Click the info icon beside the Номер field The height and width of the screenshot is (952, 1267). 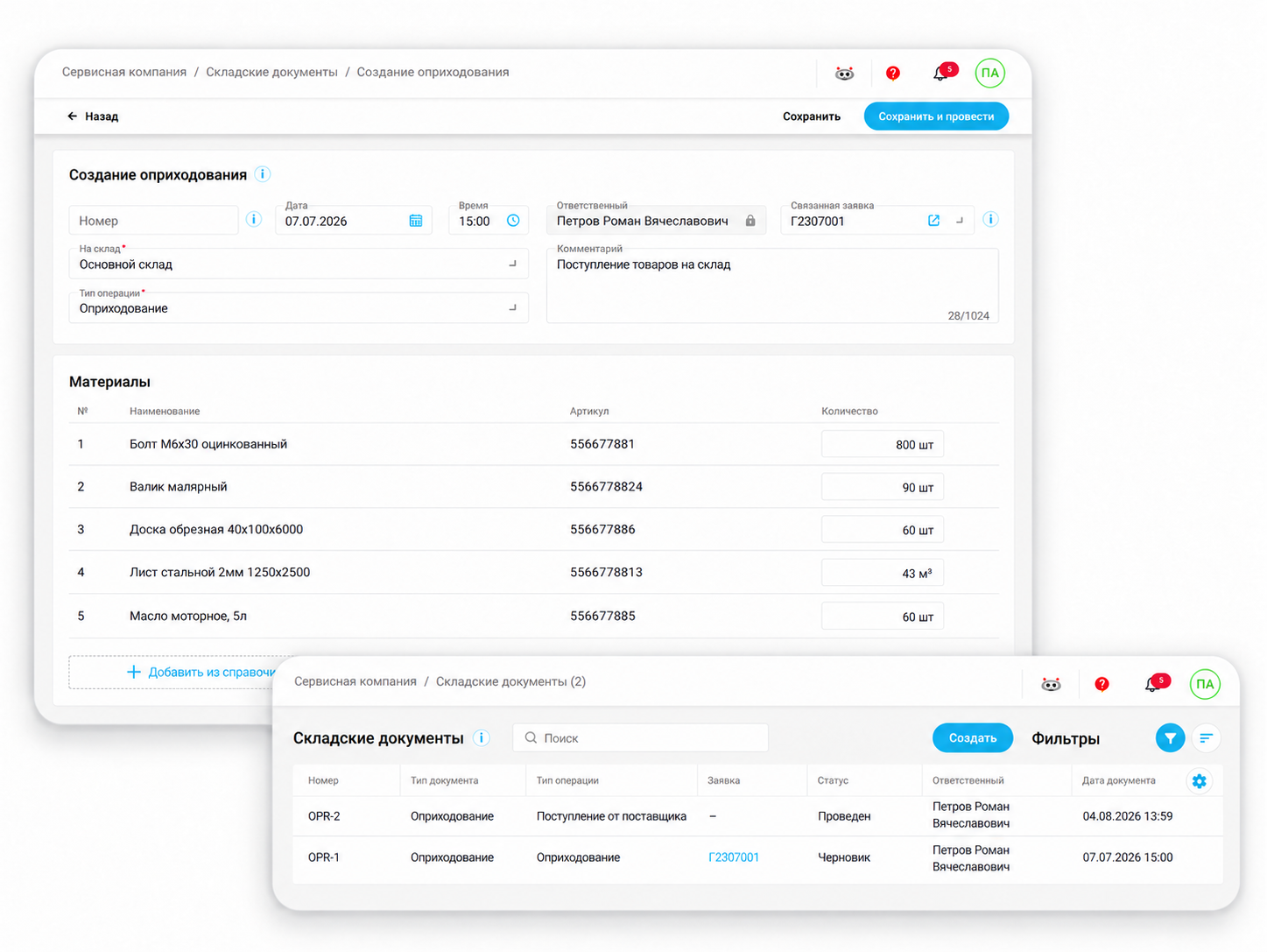pos(254,219)
